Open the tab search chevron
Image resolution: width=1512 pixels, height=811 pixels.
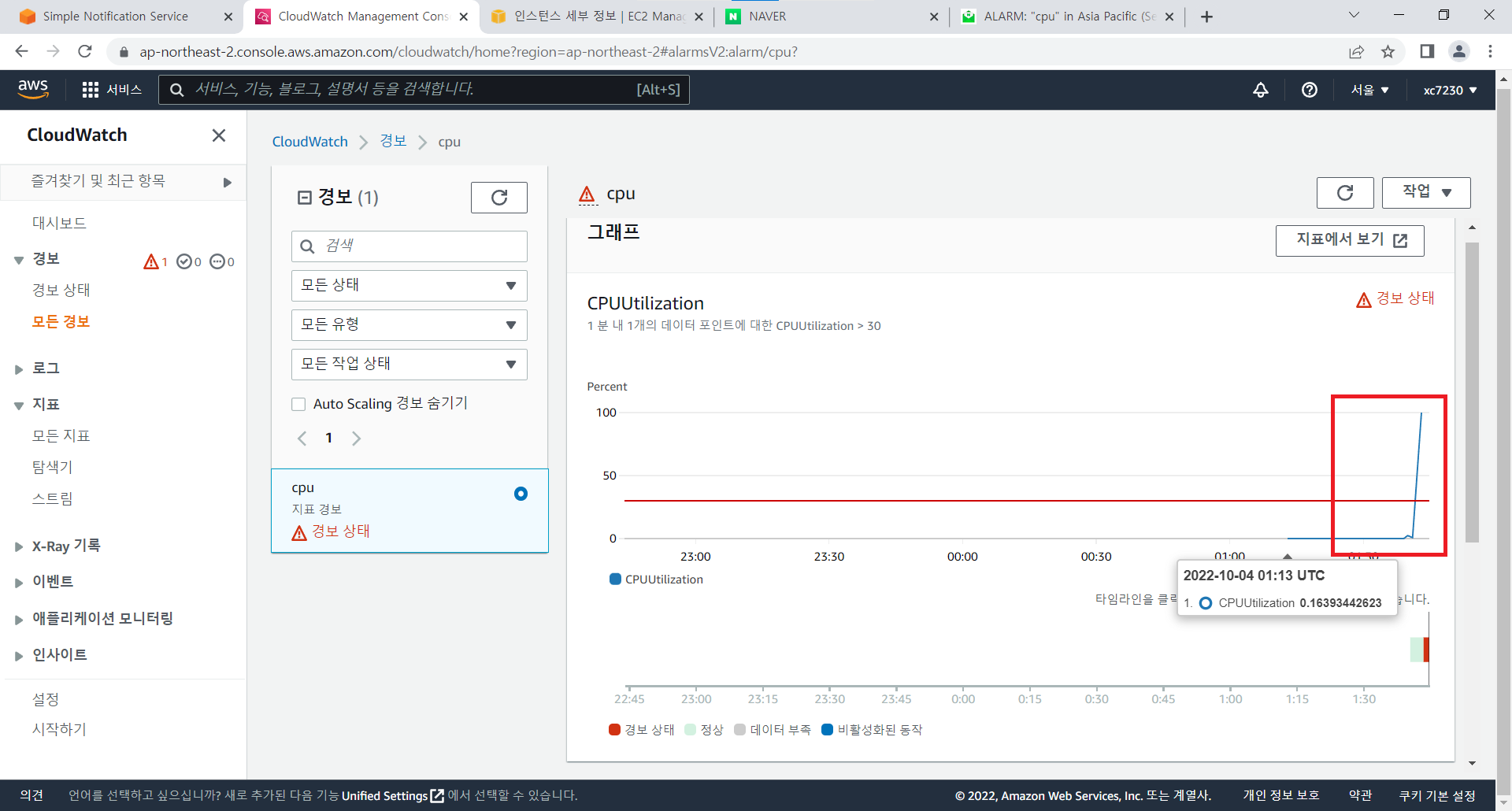click(1354, 15)
